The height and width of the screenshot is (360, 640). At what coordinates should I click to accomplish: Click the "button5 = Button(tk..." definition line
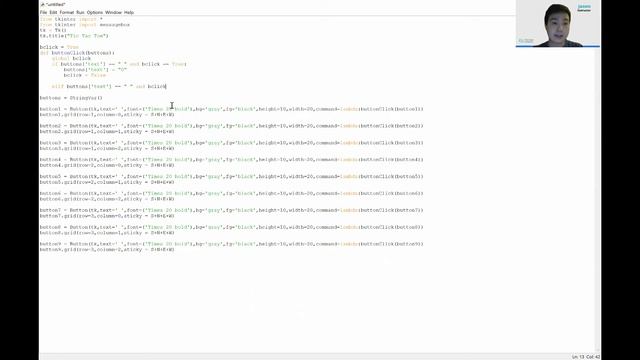tap(231, 177)
